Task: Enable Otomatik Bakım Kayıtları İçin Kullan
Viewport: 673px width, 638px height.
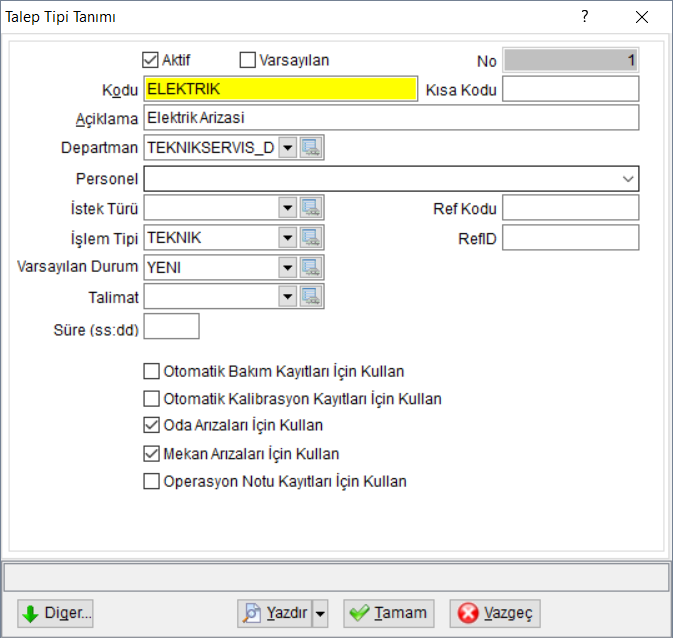Action: pos(151,371)
